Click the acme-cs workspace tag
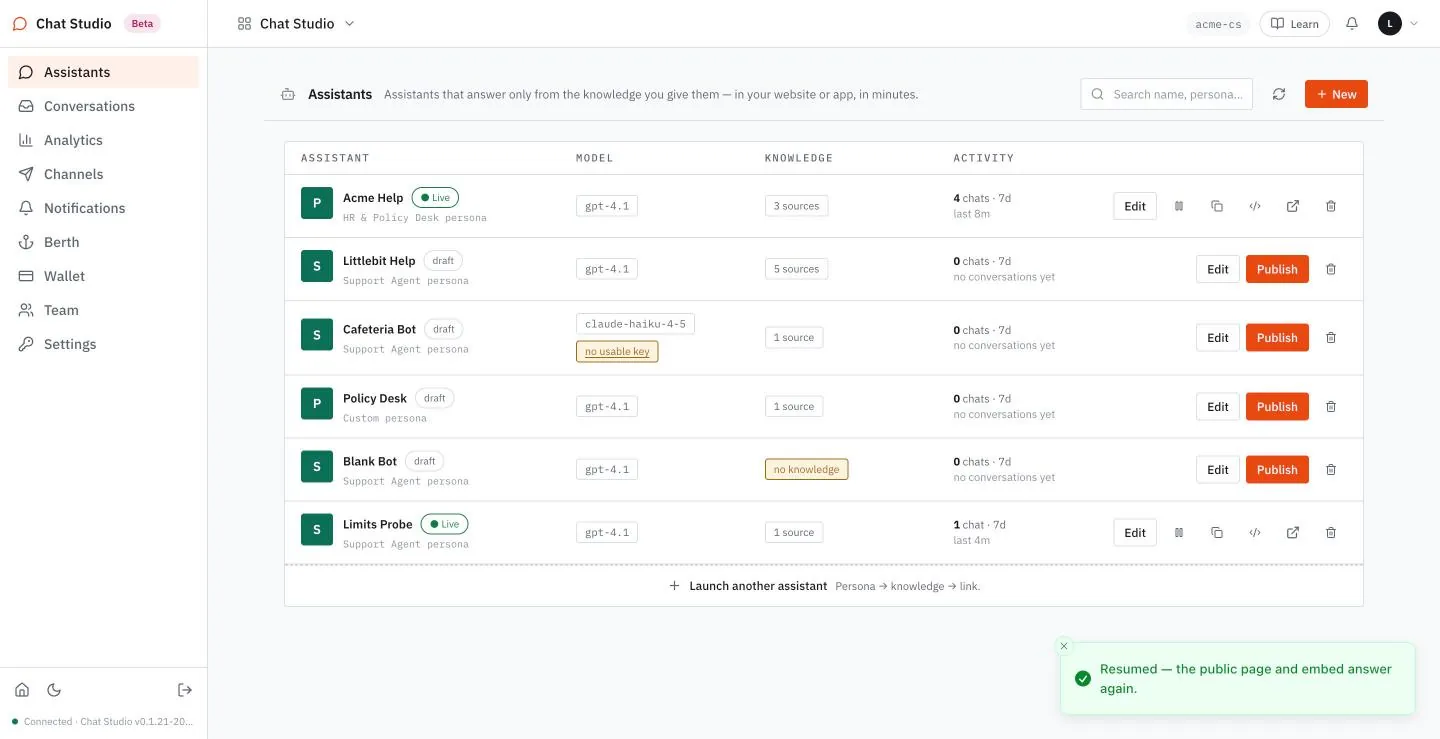 click(1218, 24)
